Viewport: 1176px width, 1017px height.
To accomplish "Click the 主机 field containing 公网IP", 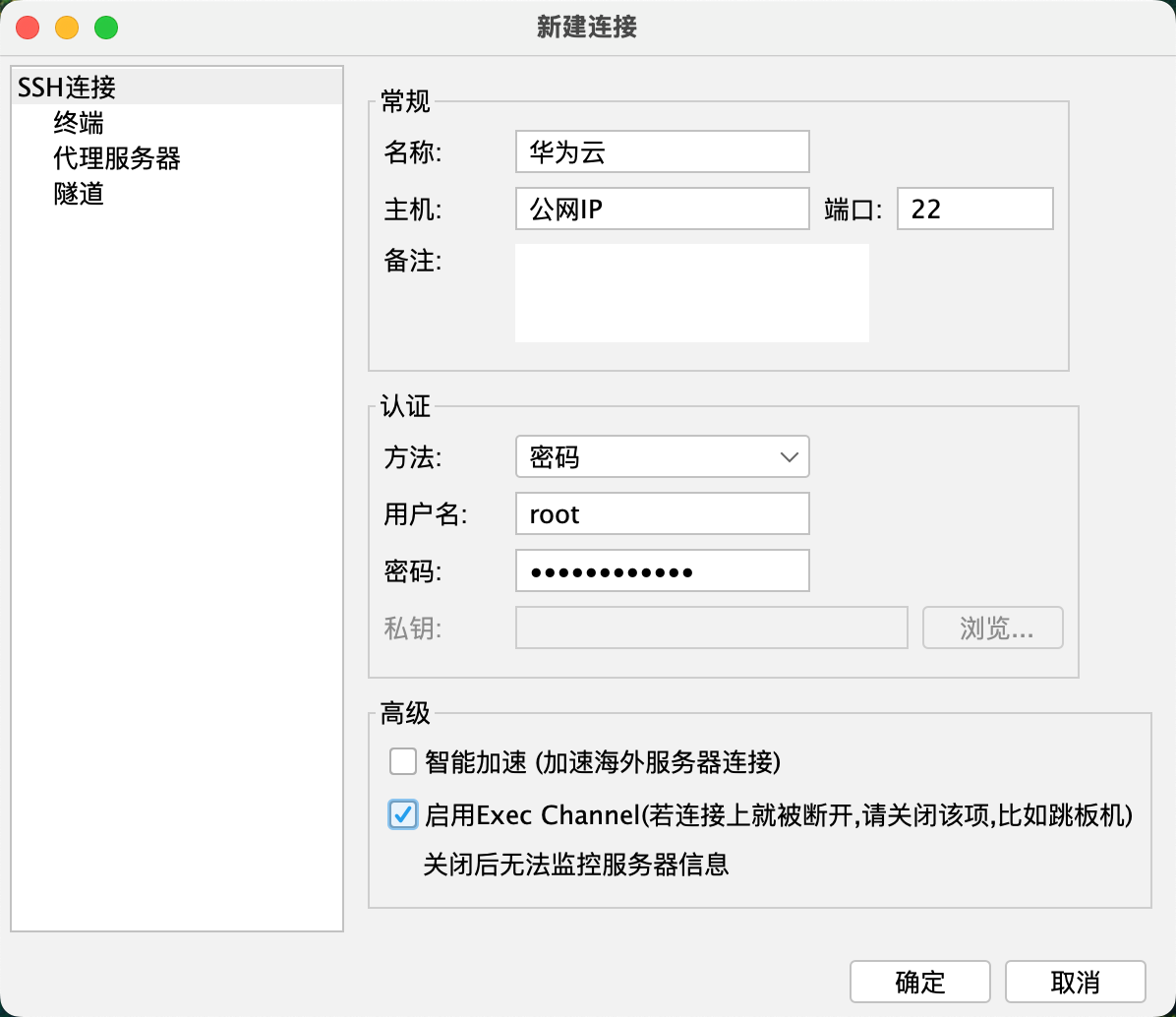I will (x=662, y=209).
